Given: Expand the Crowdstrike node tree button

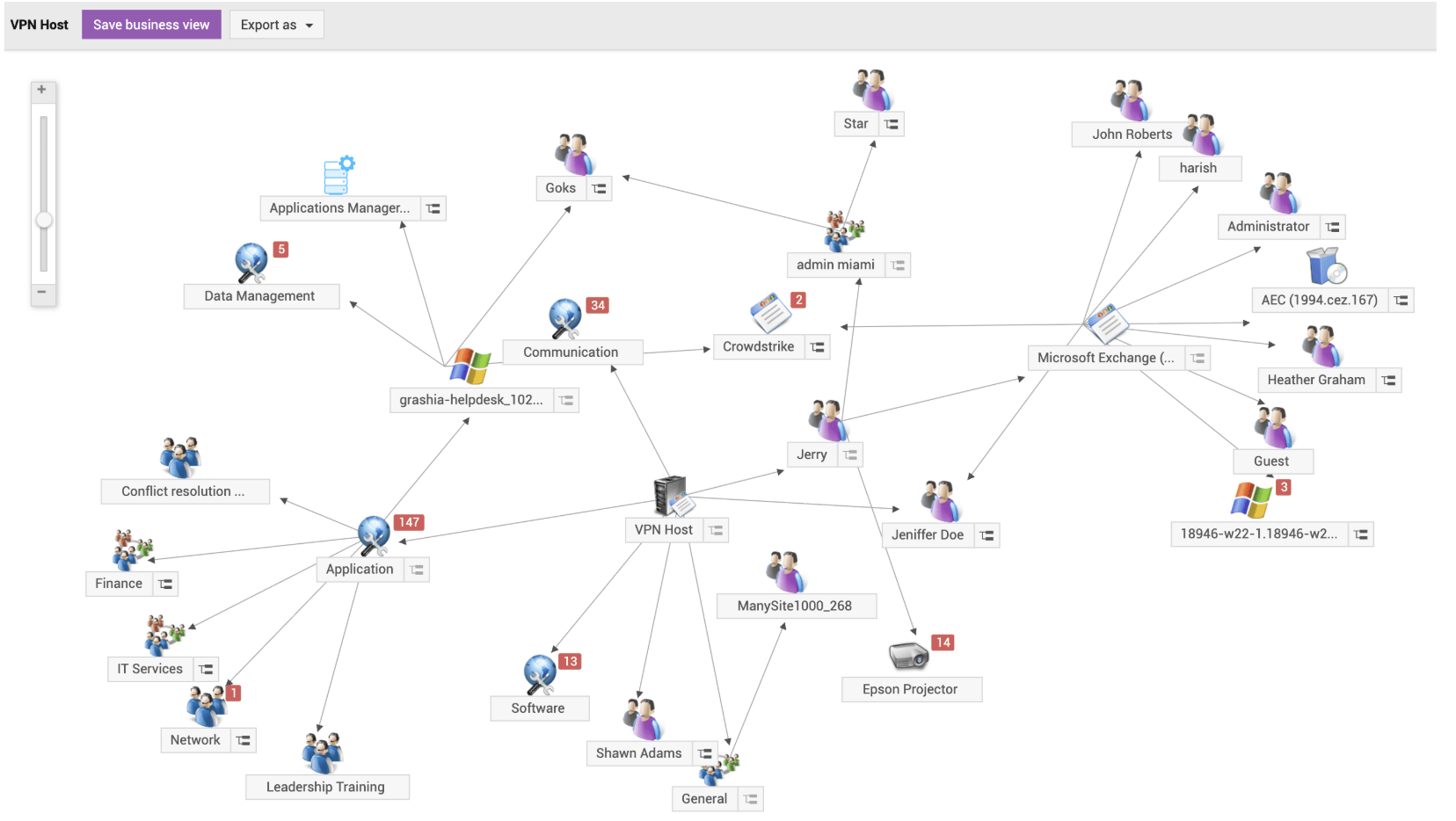Looking at the screenshot, I should (818, 347).
